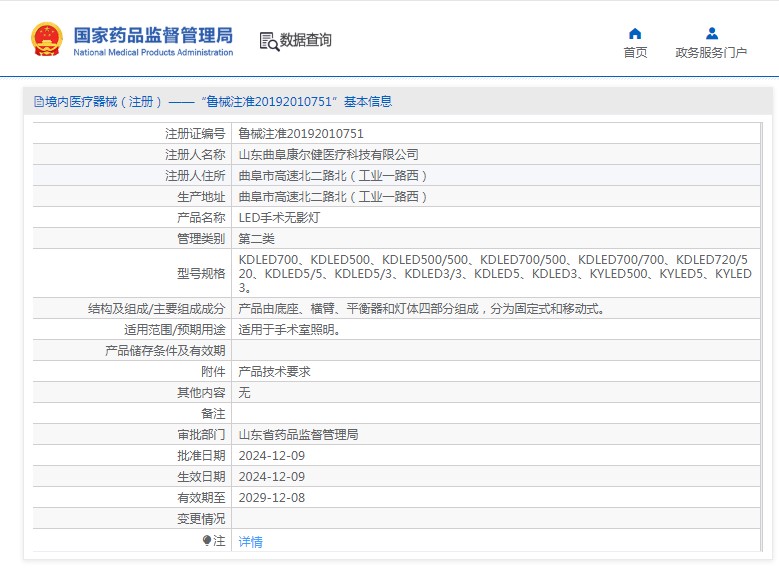
Task: Click the 产品技术要求 attachment value
Action: tap(274, 371)
